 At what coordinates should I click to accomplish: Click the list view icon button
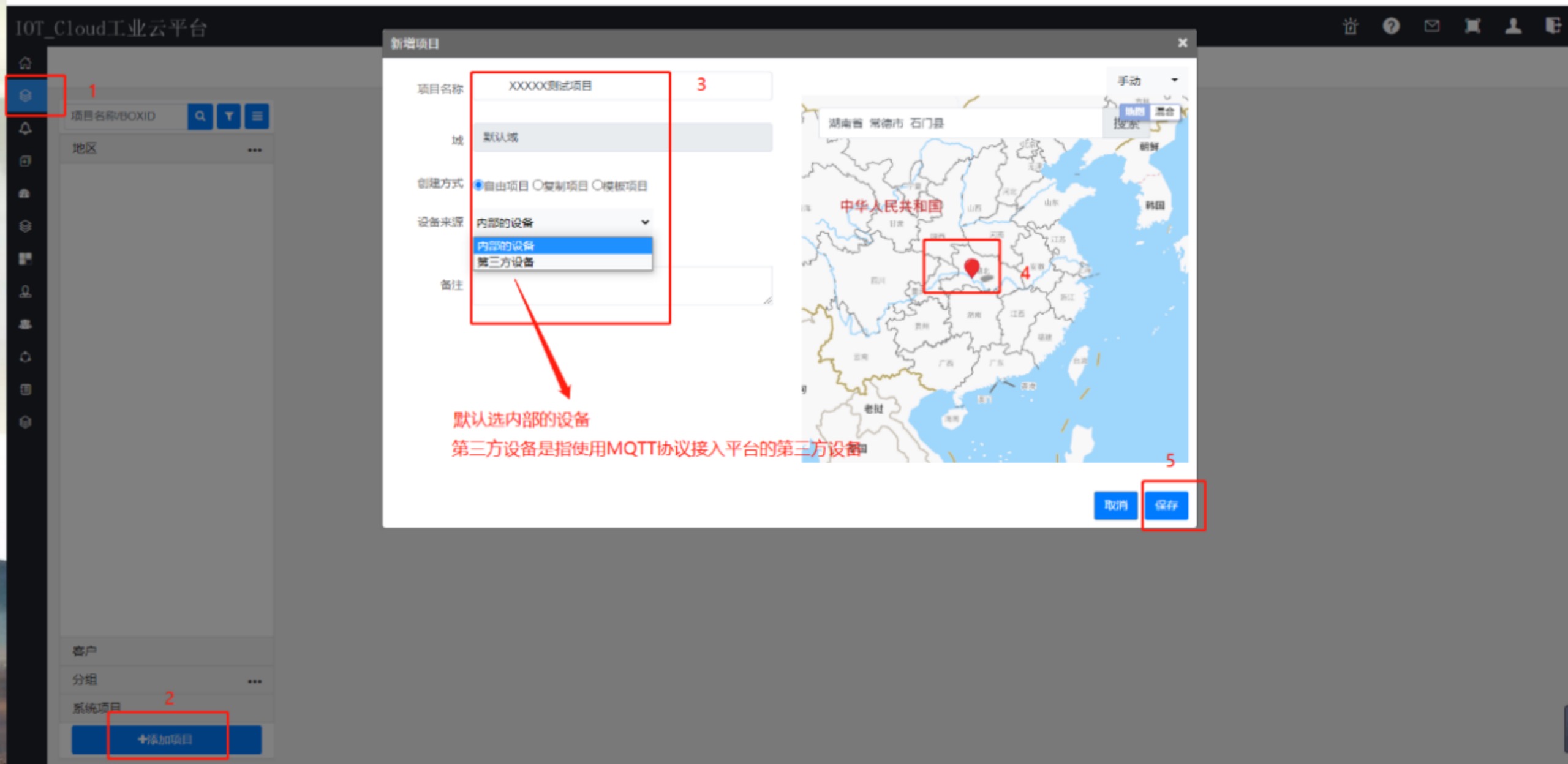257,116
